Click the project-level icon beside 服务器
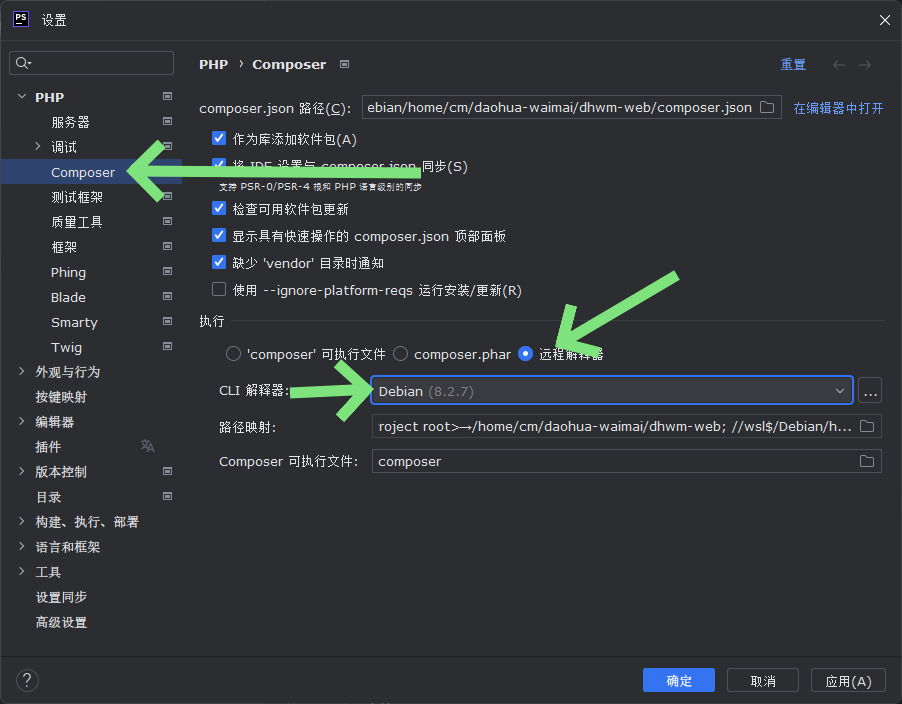Screen dimensions: 902x704 [167, 121]
